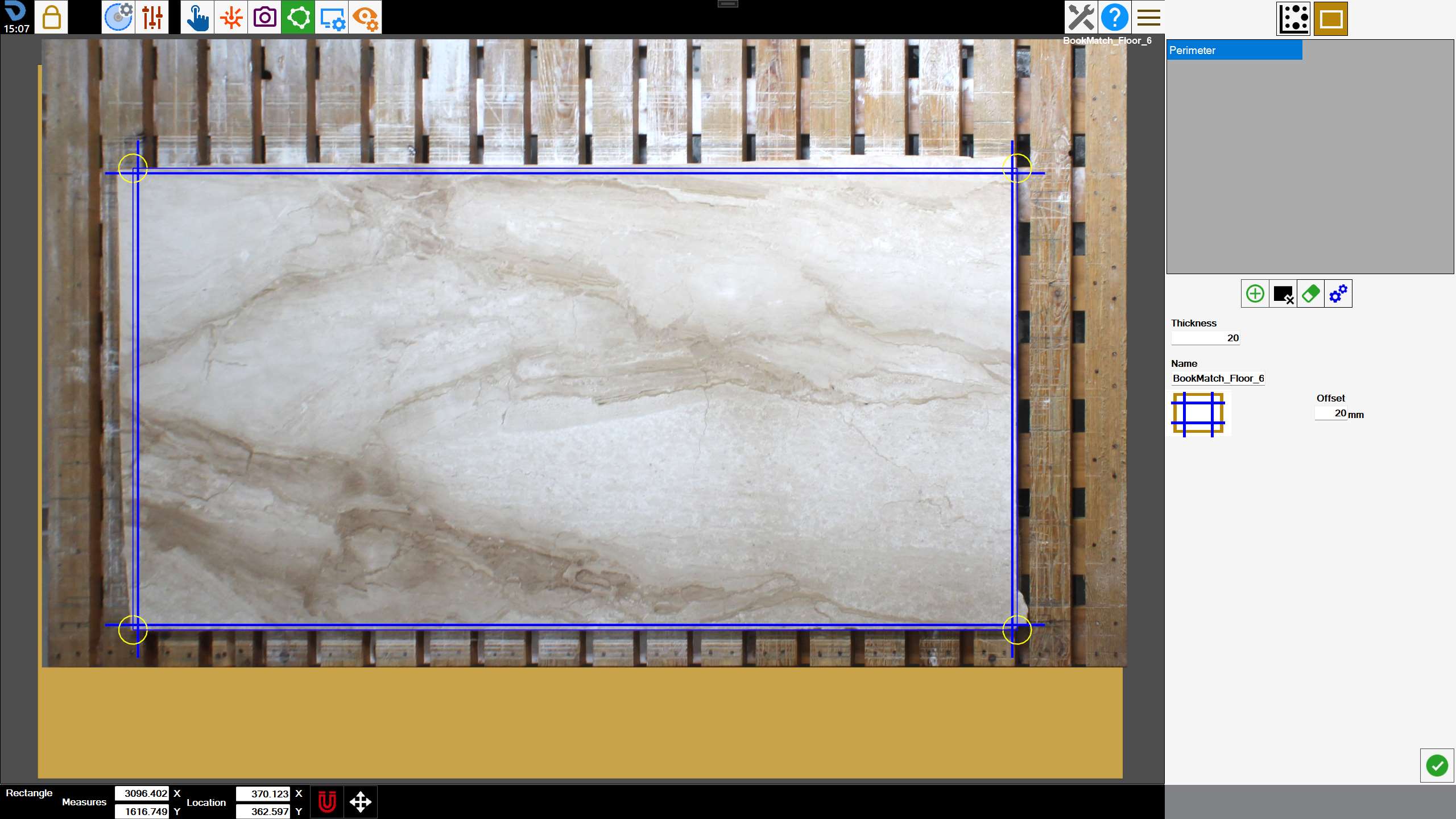Open the wrench and screwdriver tools
1456x819 pixels.
tap(1081, 17)
